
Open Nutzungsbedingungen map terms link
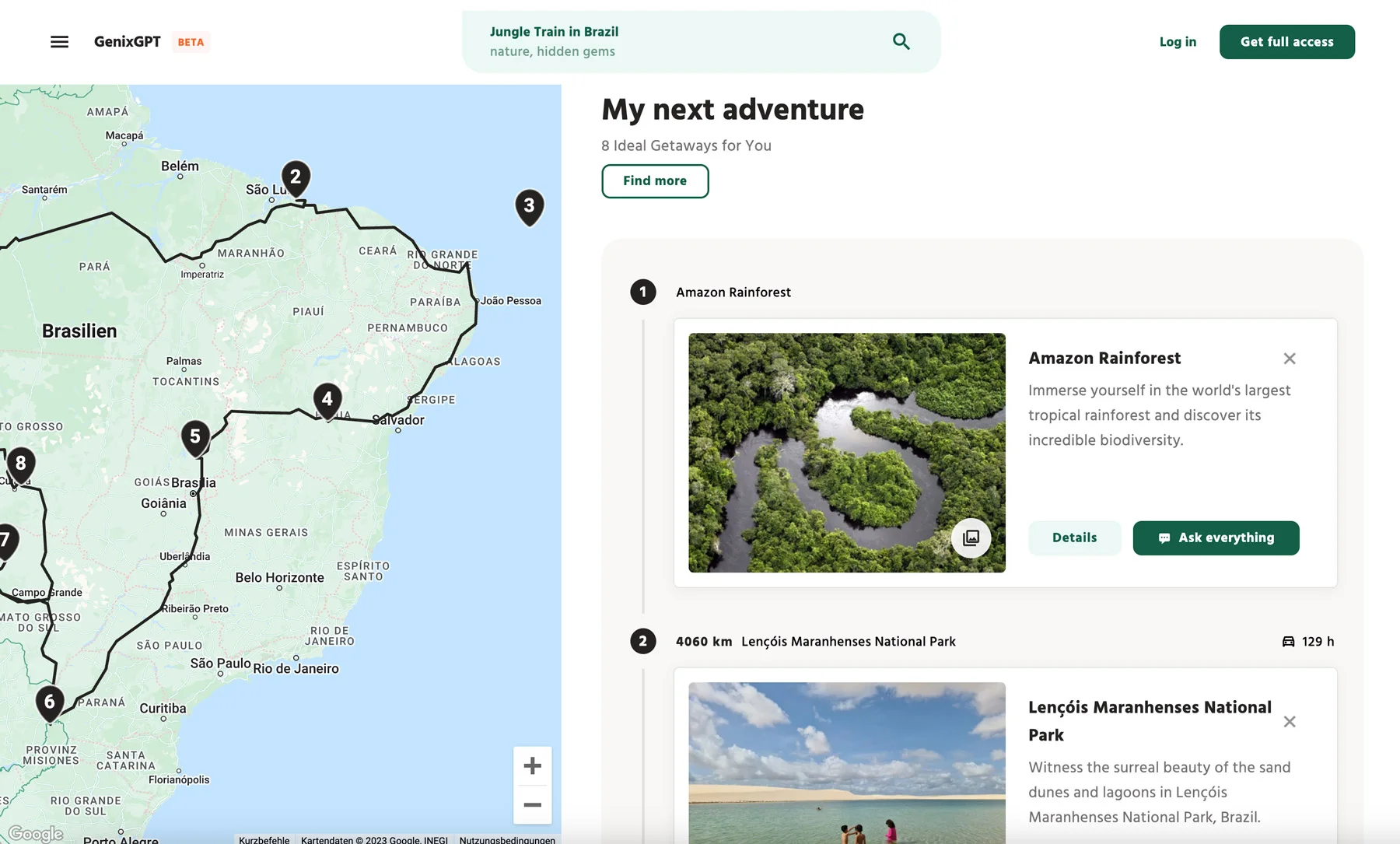tap(507, 840)
